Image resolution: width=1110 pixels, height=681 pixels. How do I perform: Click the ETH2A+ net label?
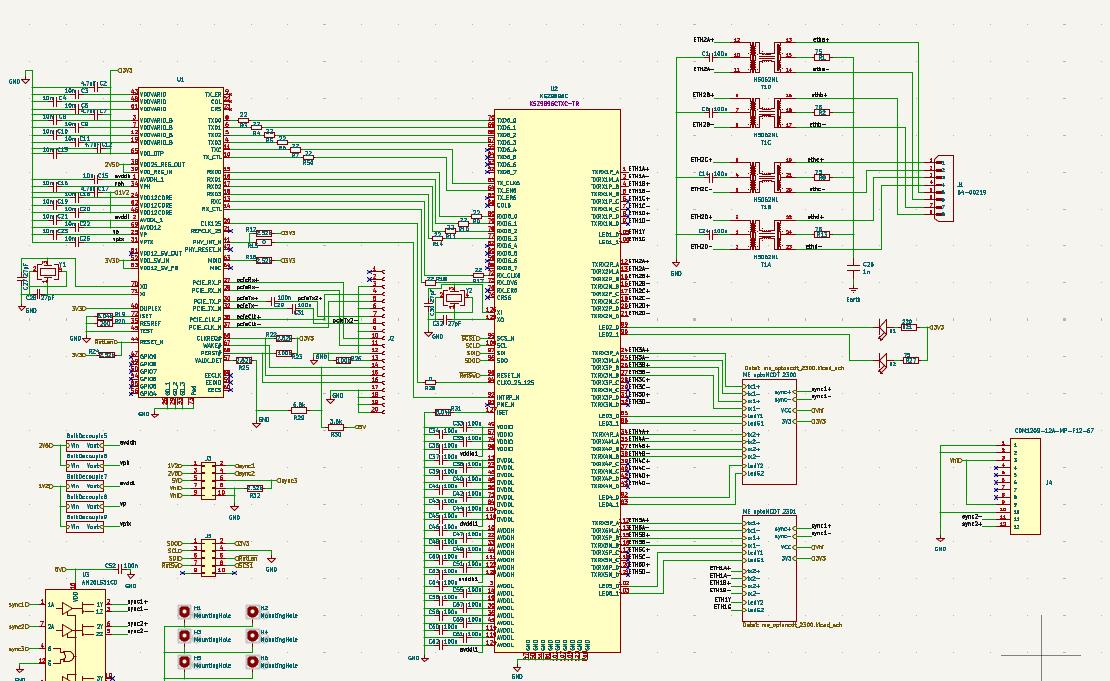click(704, 40)
